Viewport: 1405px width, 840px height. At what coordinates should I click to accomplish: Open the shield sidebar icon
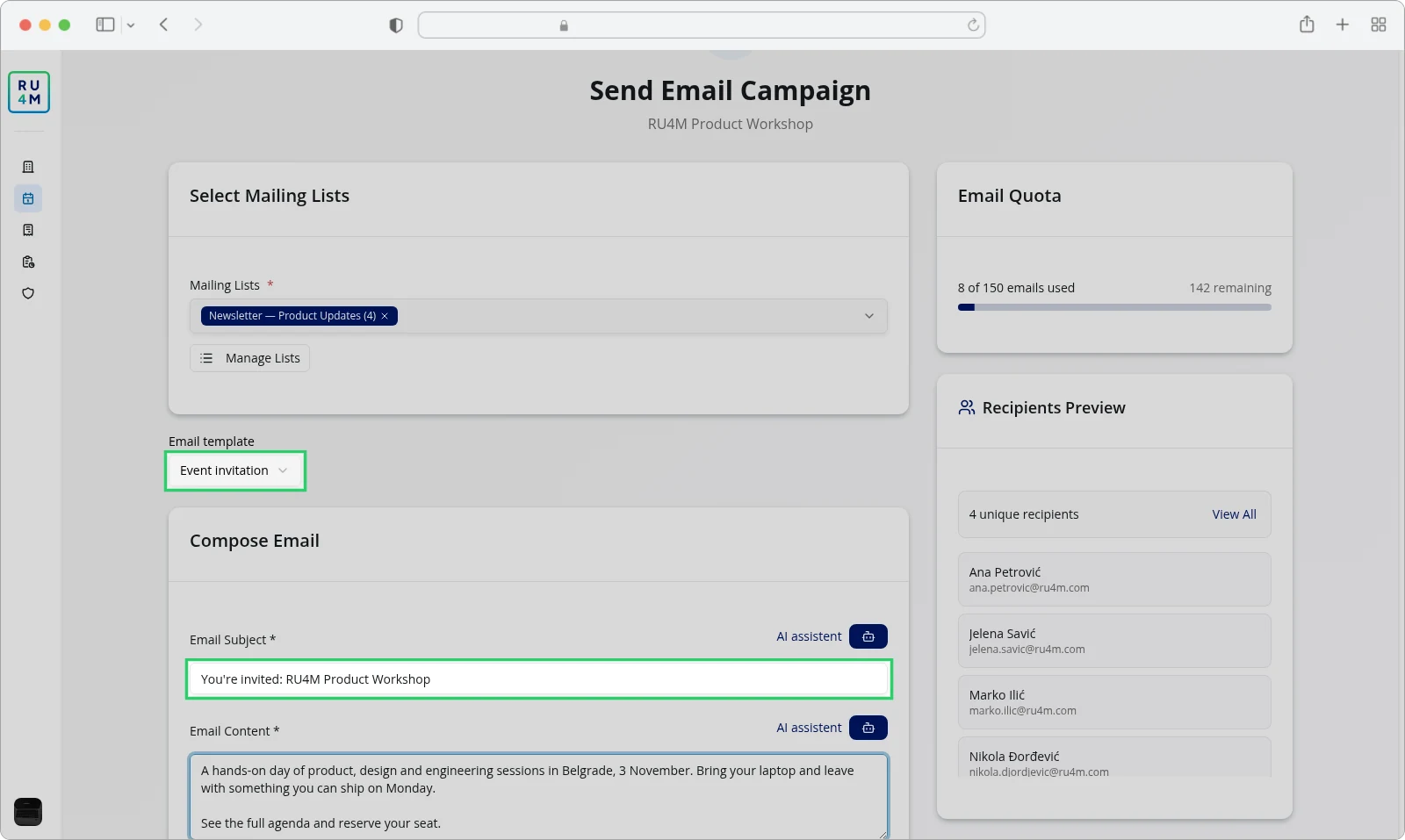[x=28, y=293]
